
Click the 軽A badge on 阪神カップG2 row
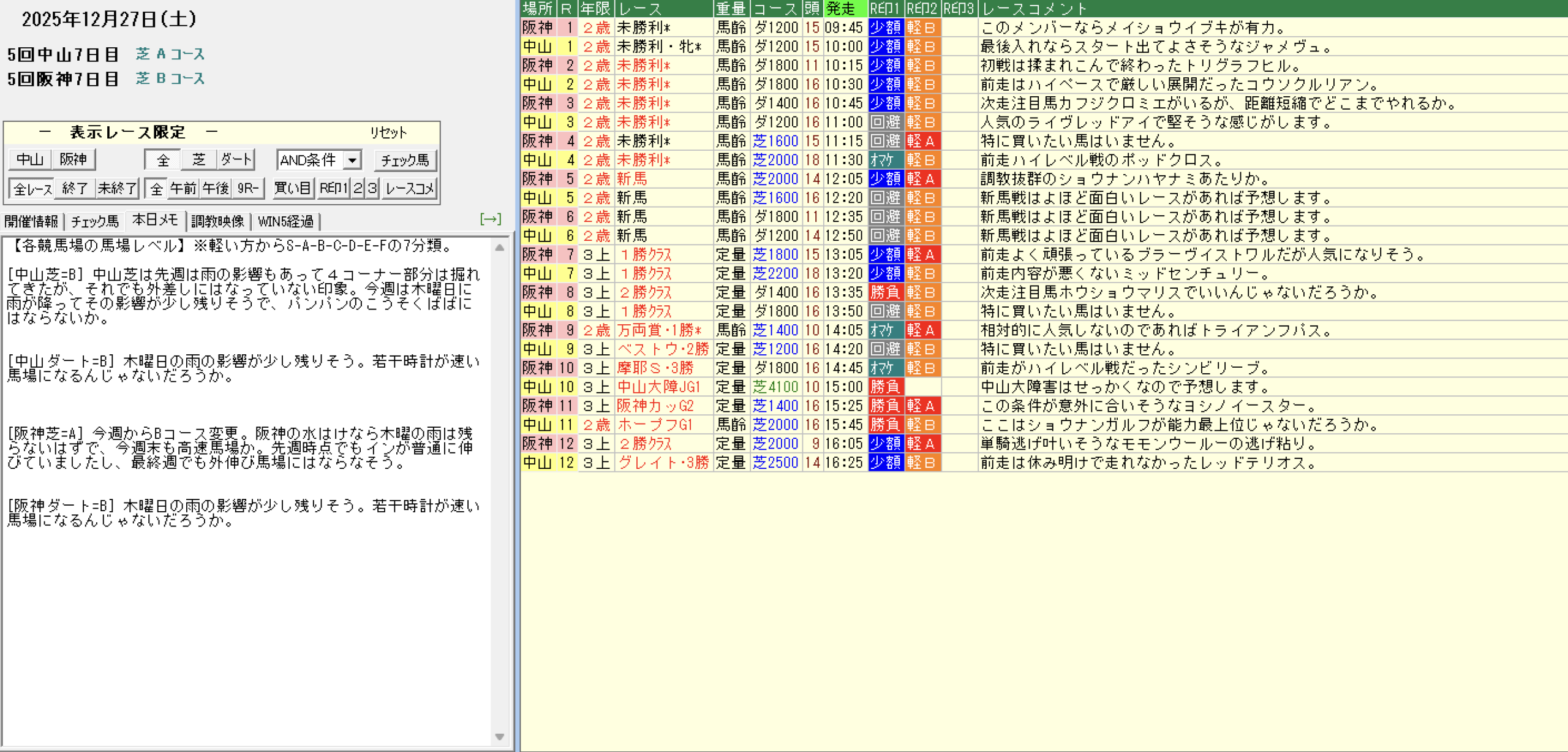pyautogui.click(x=921, y=406)
